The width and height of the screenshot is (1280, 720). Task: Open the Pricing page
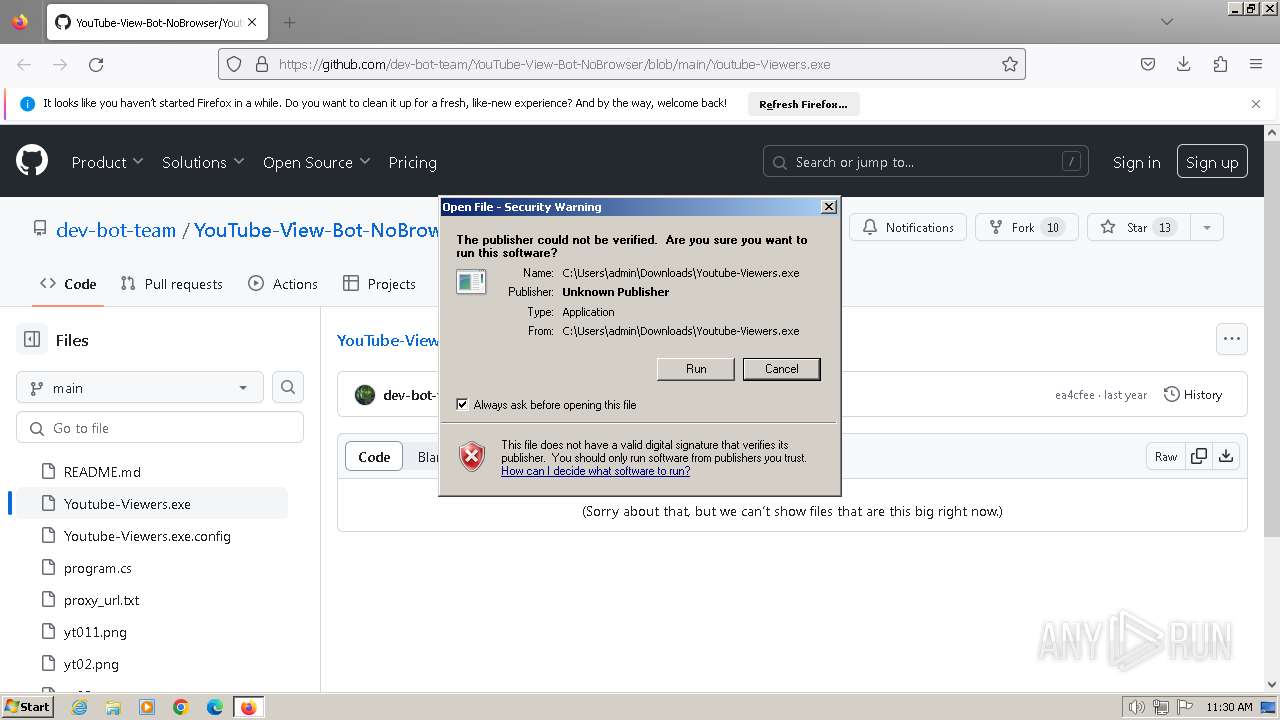click(413, 162)
